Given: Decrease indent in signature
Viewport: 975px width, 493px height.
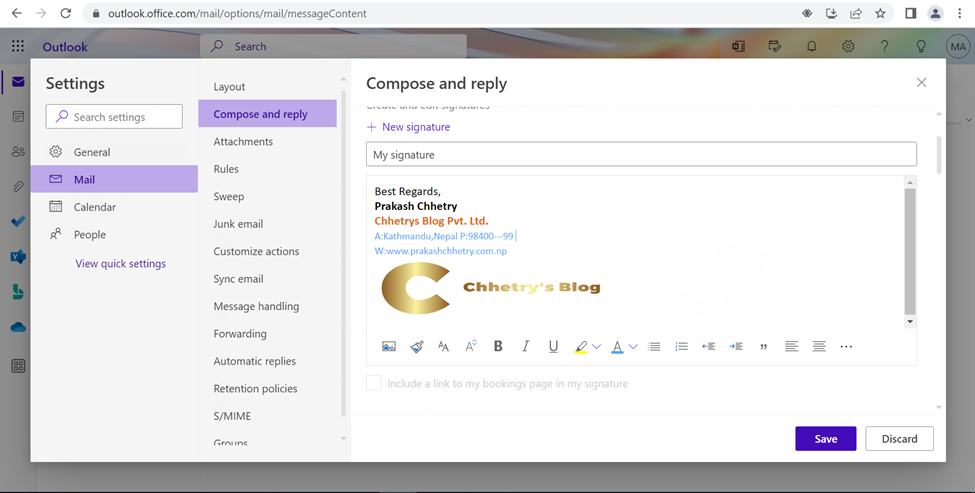Looking at the screenshot, I should click(x=709, y=346).
